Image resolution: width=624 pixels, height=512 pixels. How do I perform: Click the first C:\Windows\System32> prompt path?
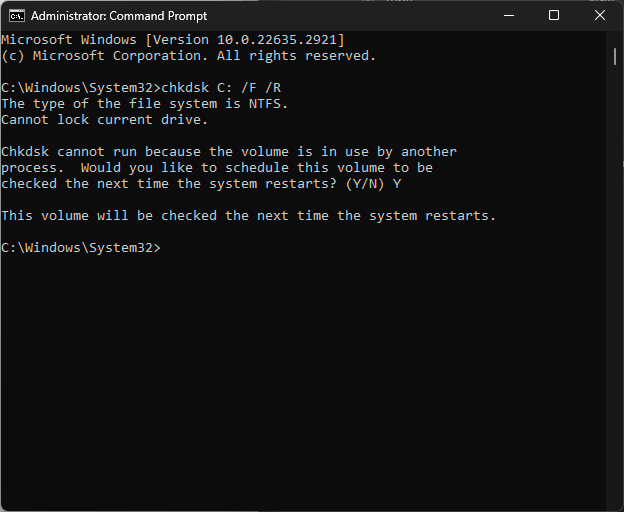81,88
